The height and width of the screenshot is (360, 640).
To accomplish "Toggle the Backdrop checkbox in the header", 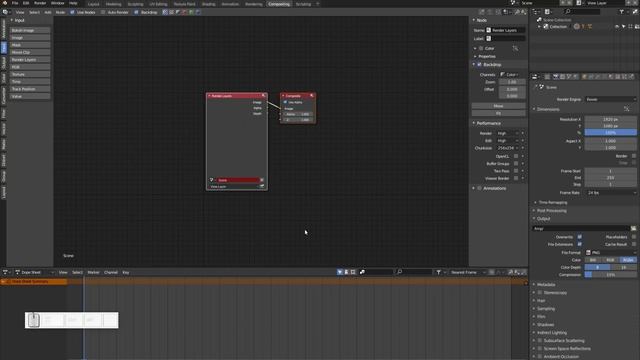I will point(136,12).
